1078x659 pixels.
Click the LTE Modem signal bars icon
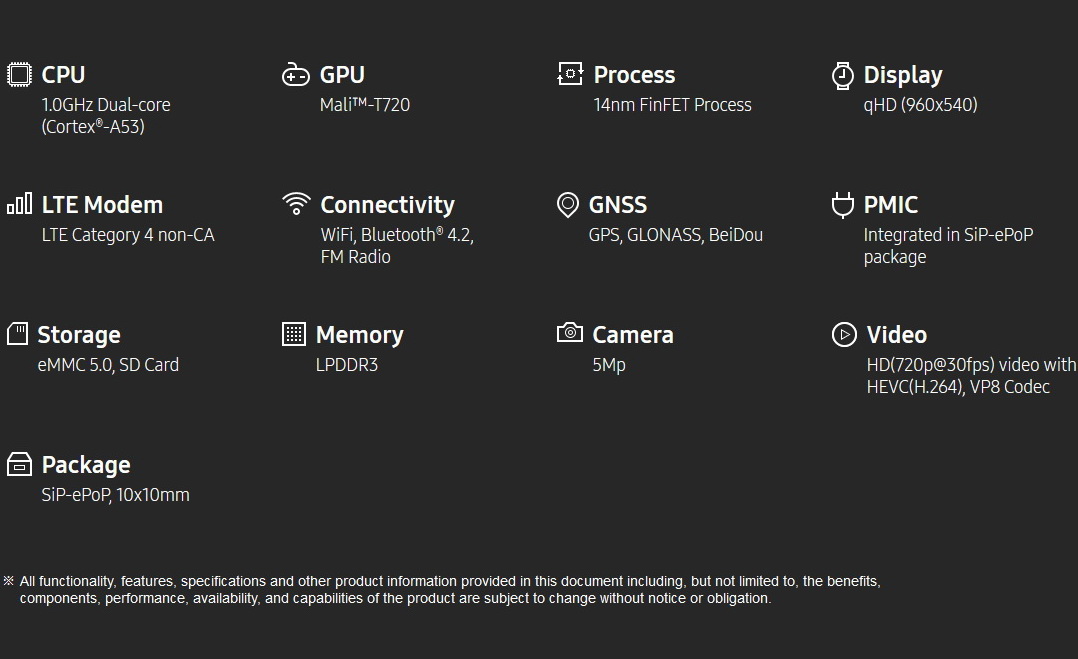(19, 204)
